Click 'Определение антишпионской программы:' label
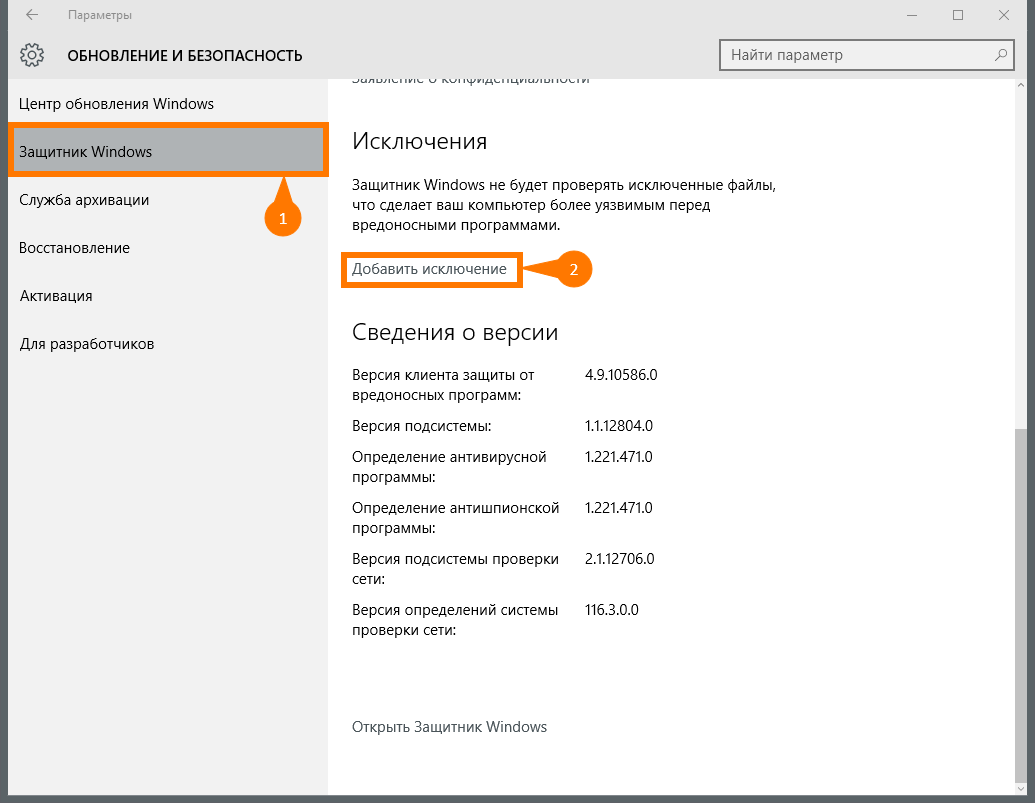Screen dimensions: 1035x803 [455, 518]
